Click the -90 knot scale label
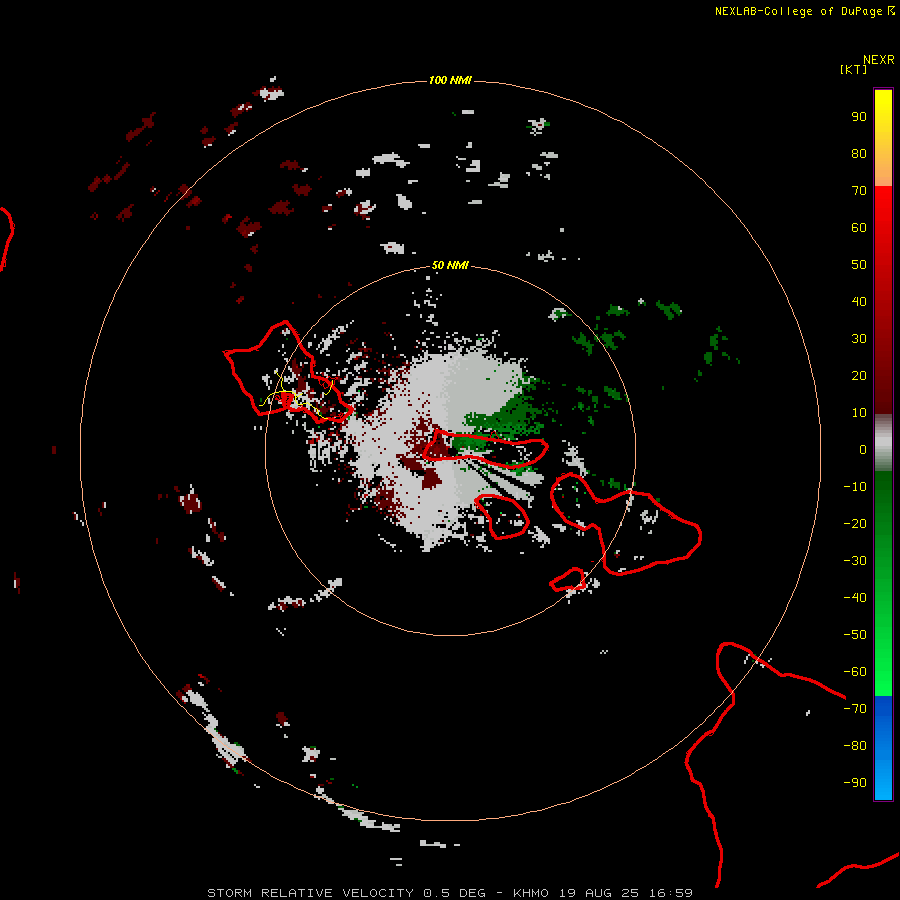Image resolution: width=900 pixels, height=900 pixels. pos(855,782)
